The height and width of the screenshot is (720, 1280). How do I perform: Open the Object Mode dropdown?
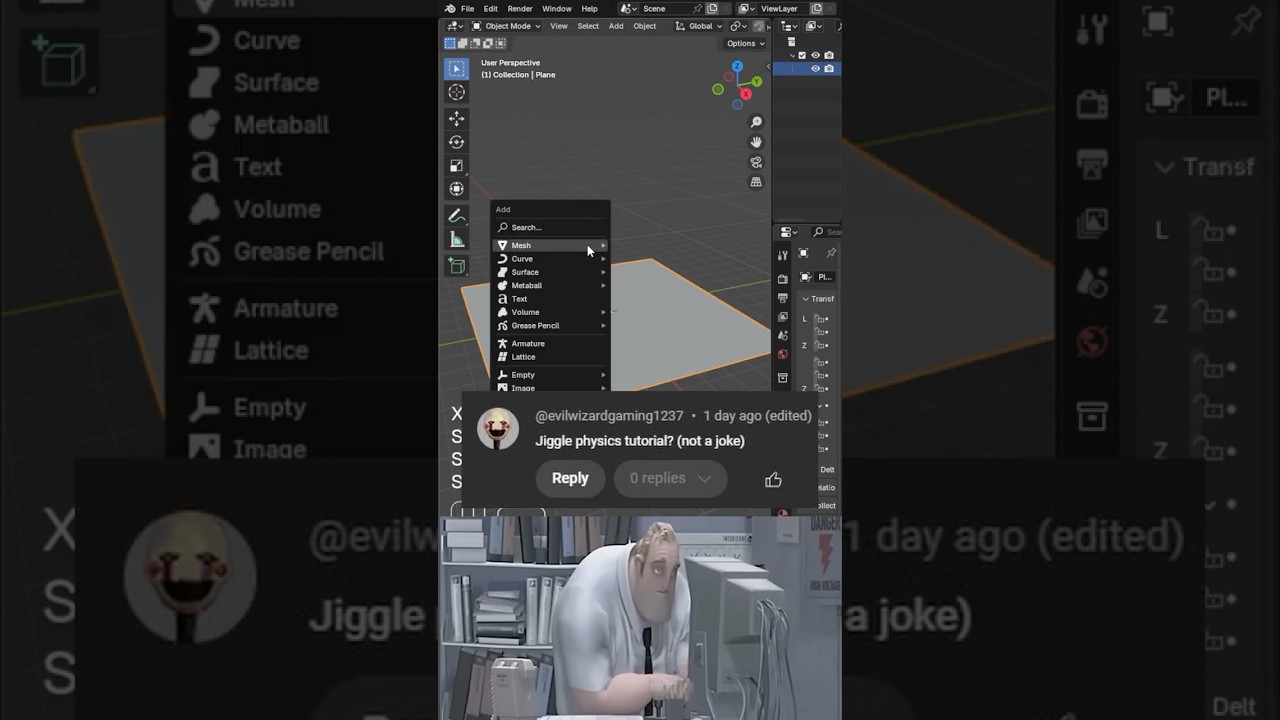coord(506,26)
